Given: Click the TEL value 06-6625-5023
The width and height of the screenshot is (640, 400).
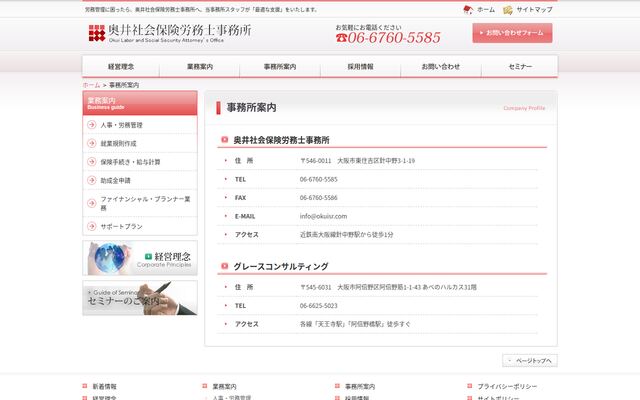Looking at the screenshot, I should click(x=318, y=306).
